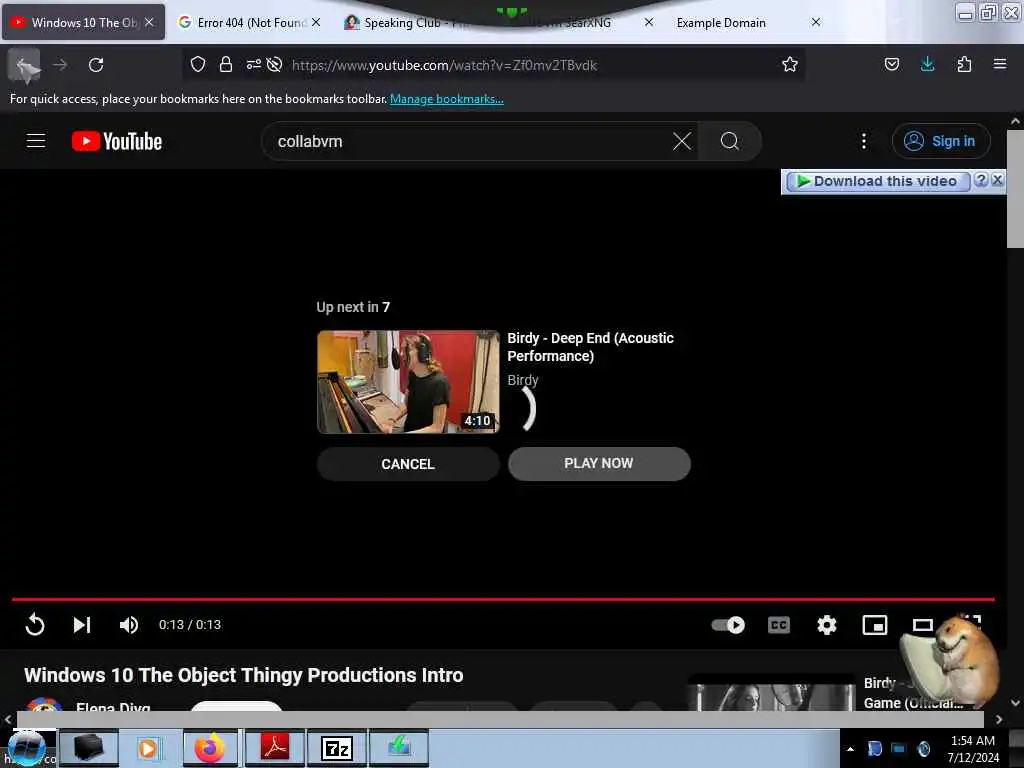Click the Windows Start orb

click(x=26, y=748)
